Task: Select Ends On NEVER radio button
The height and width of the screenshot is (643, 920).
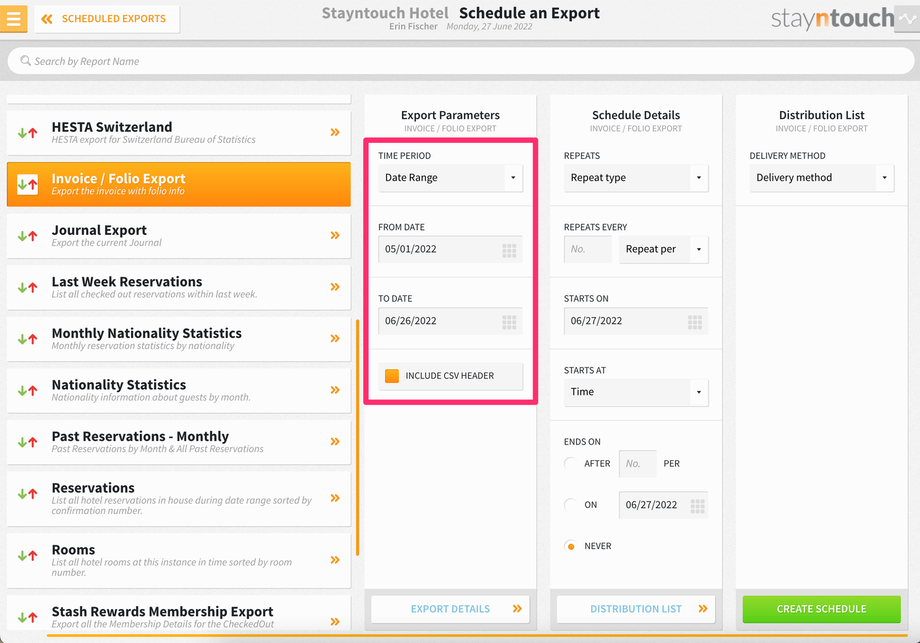Action: coord(570,546)
